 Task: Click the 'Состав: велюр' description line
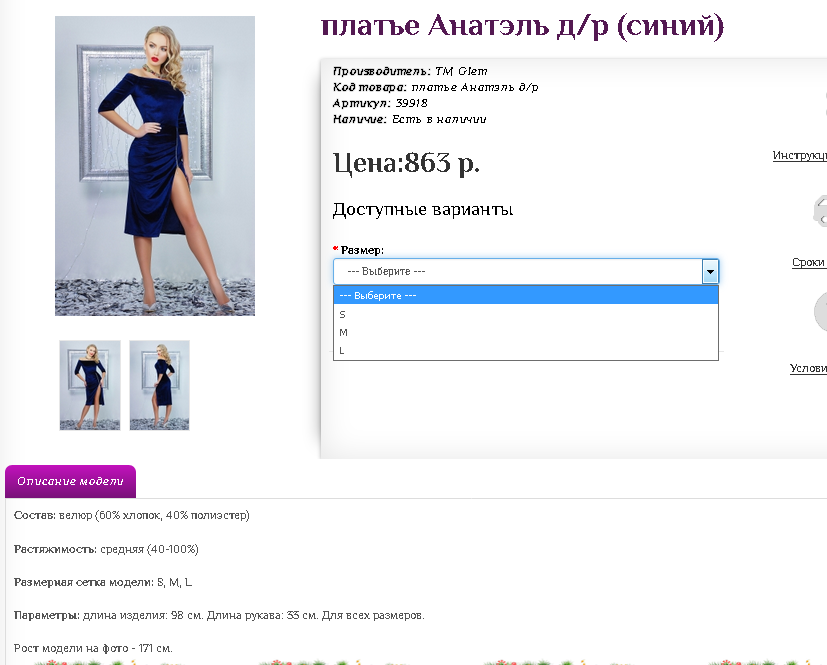coord(132,515)
